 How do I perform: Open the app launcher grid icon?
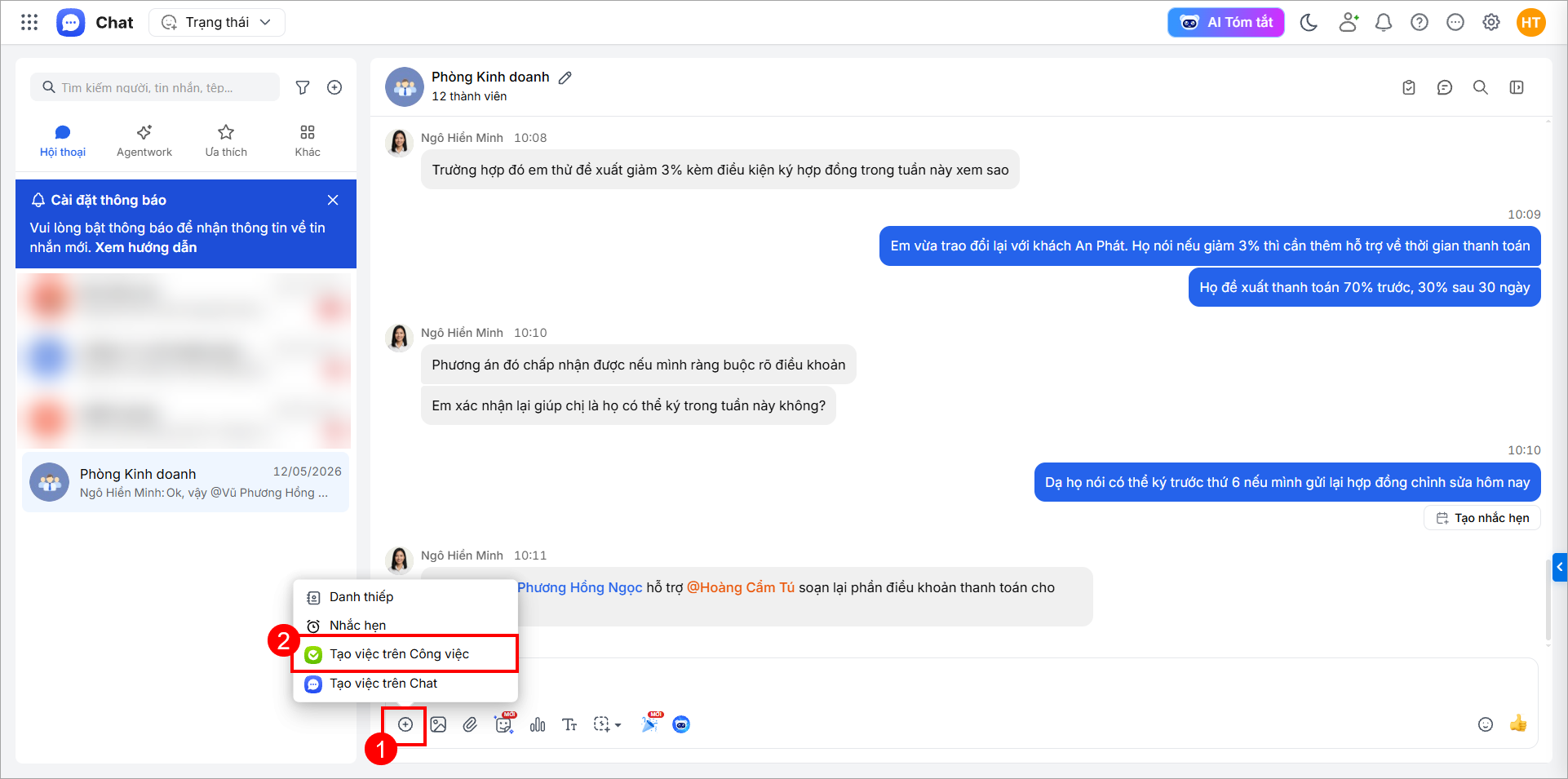click(29, 22)
